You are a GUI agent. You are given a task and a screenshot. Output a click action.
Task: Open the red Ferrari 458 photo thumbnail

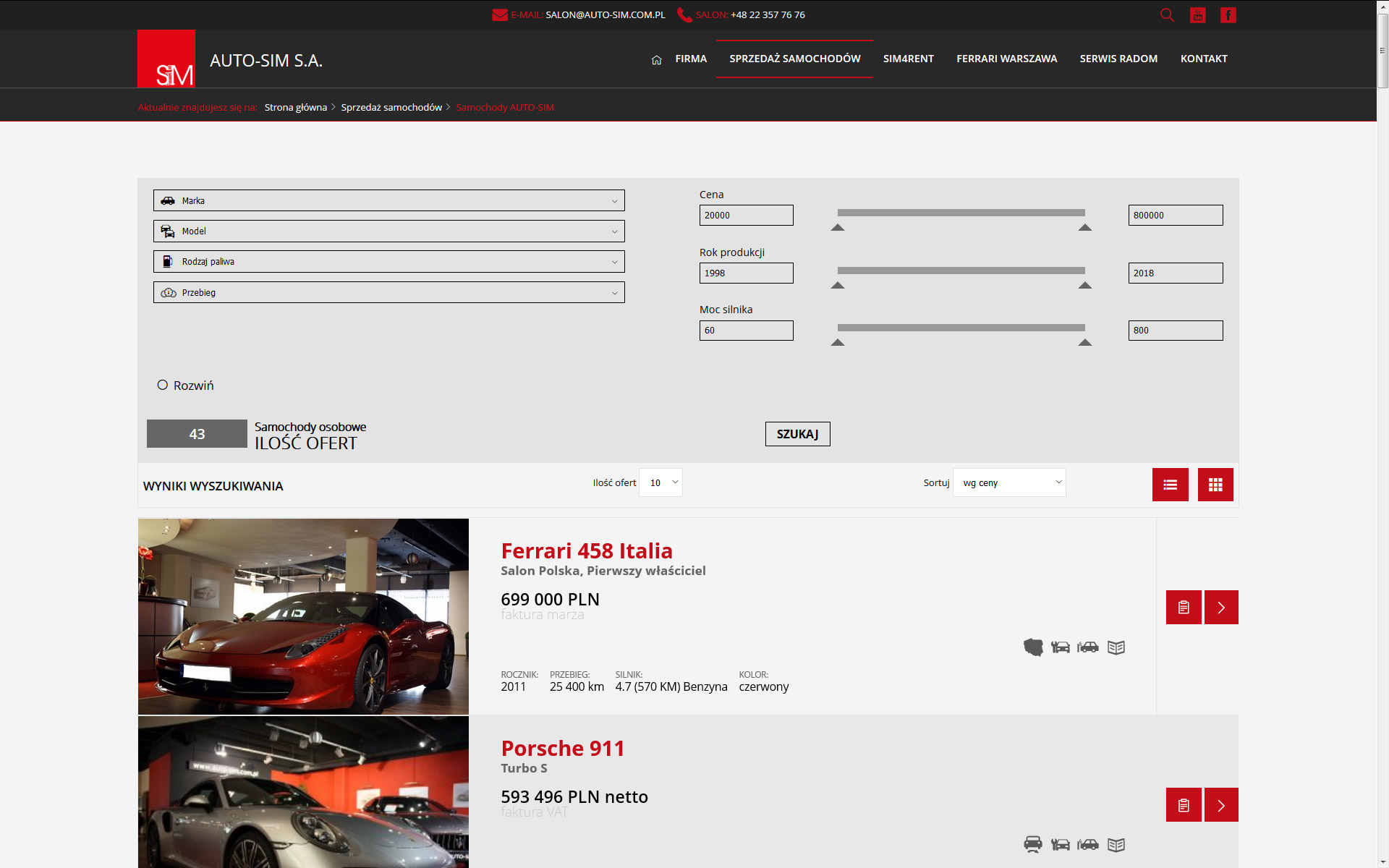(303, 616)
